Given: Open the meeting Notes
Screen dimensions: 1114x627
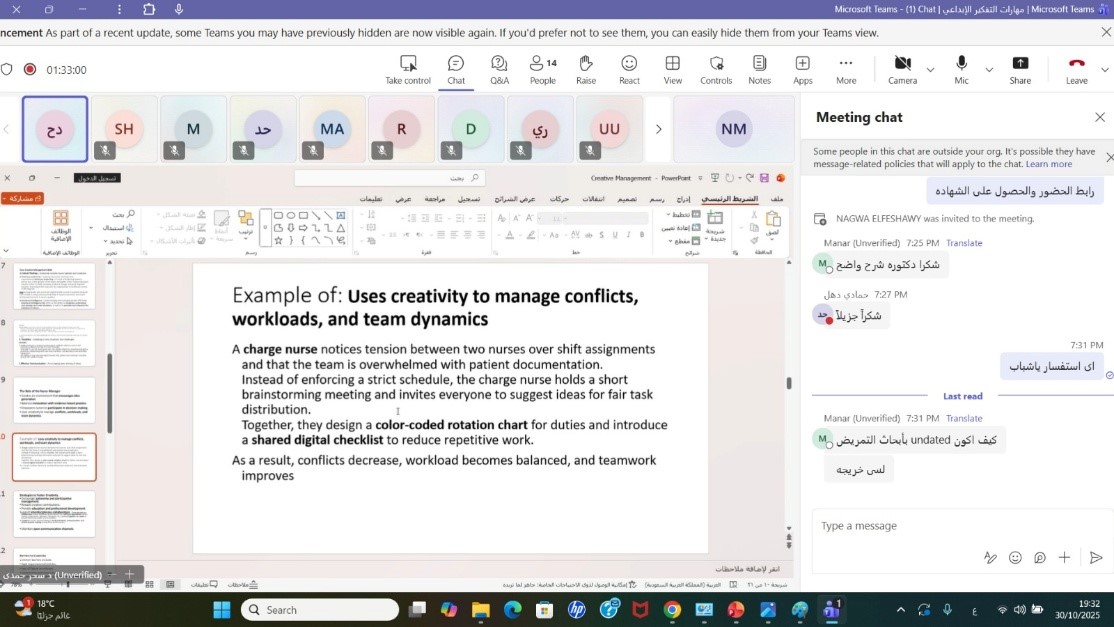Looking at the screenshot, I should click(x=759, y=69).
